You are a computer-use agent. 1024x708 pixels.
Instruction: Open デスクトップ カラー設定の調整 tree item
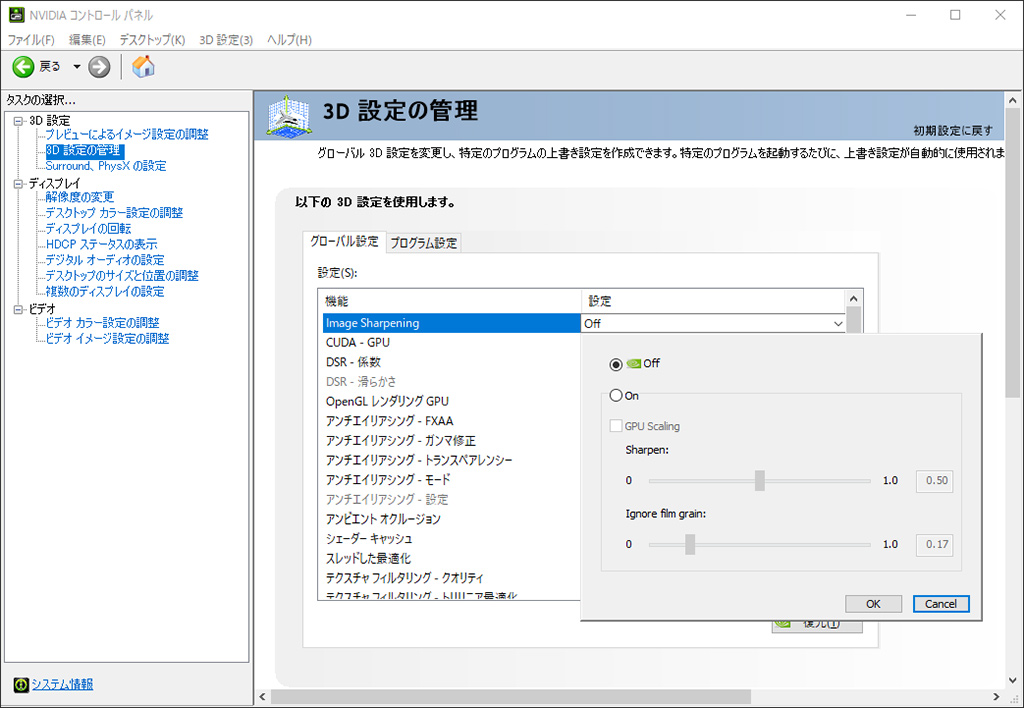pyautogui.click(x=114, y=213)
